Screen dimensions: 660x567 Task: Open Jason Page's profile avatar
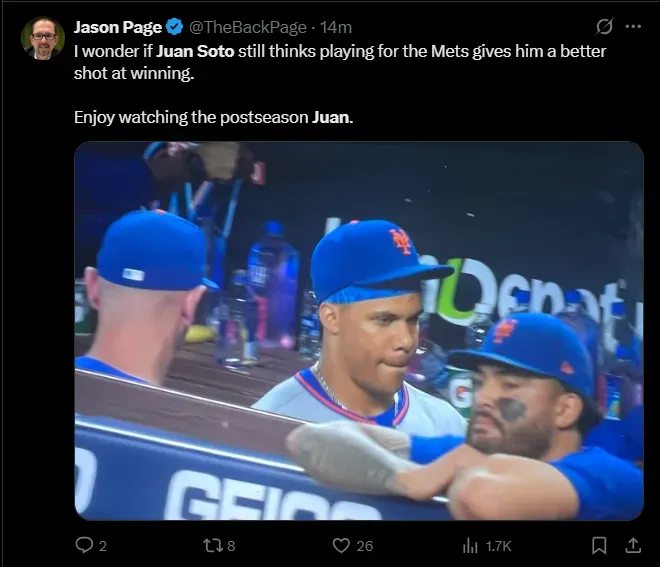pos(43,38)
